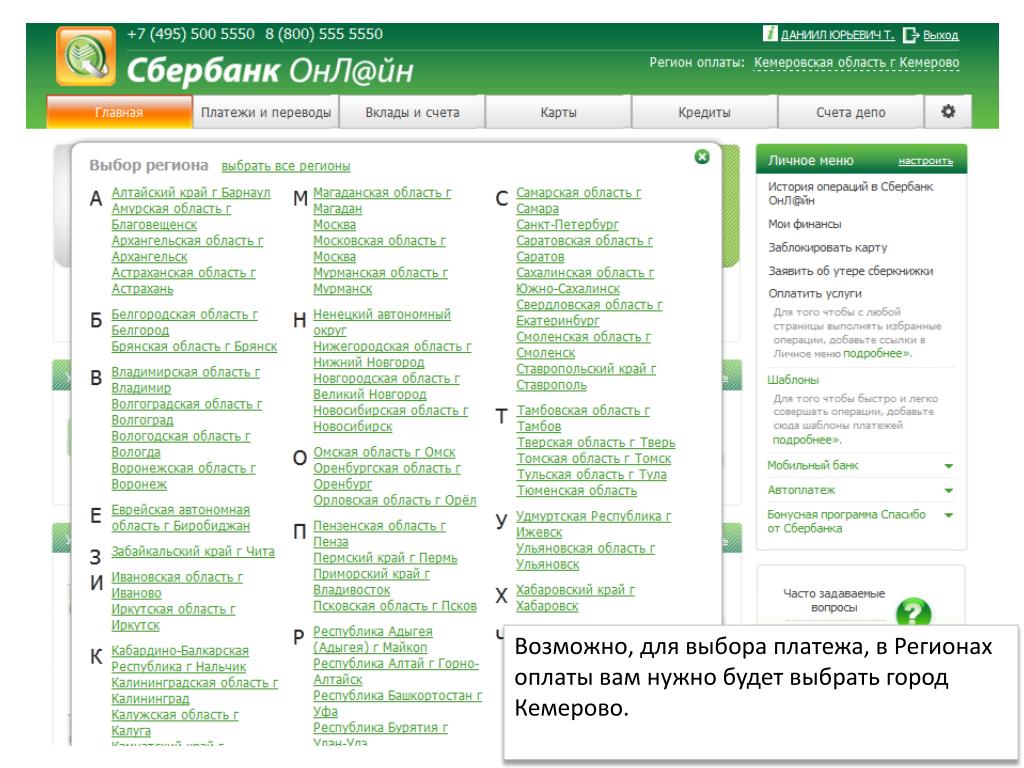Open profile link ДАНИИЛ ЮРЬЕВИЧ Т.
Viewport: 1024px width, 768px height.
point(837,35)
